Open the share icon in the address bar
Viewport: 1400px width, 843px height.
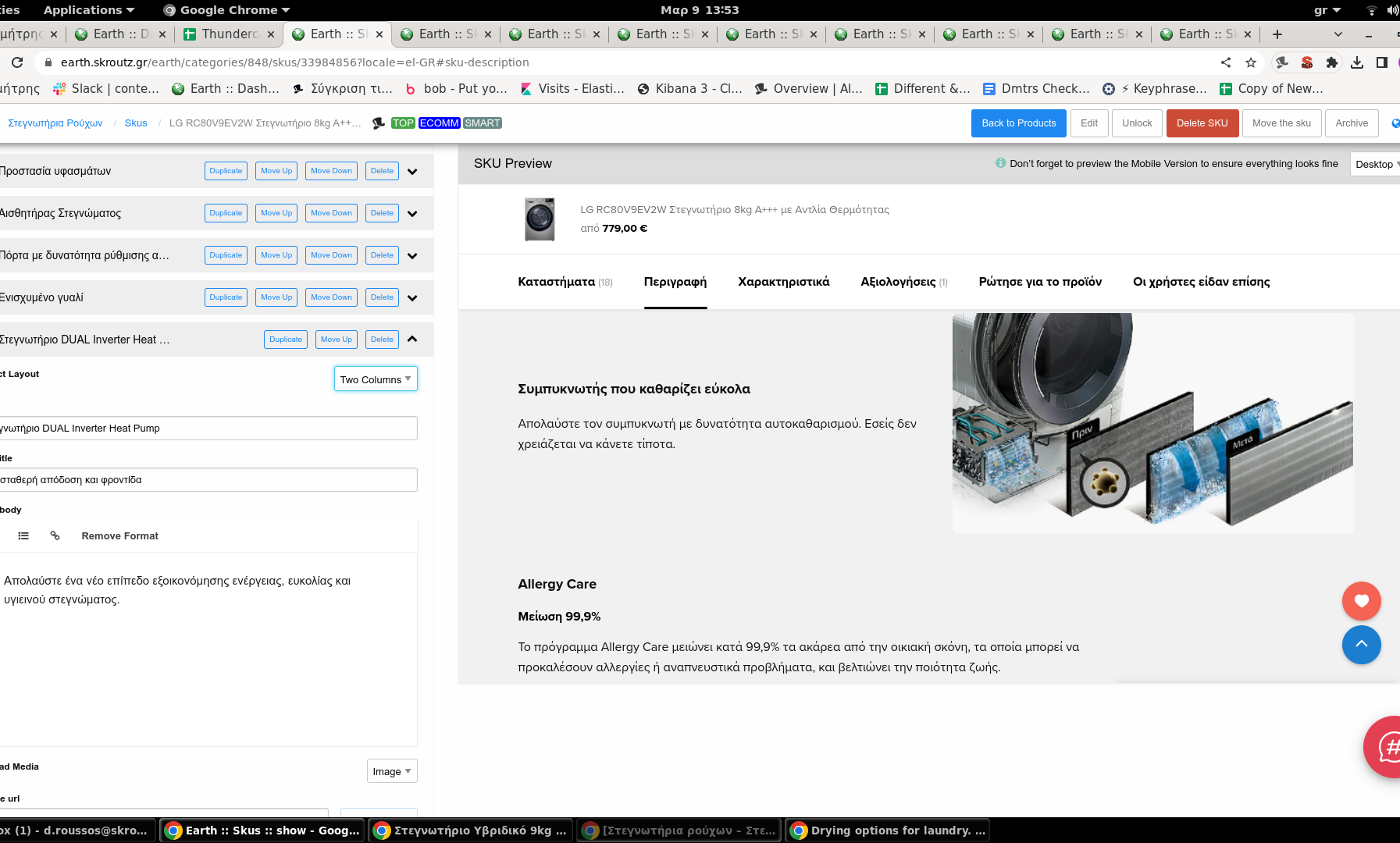[x=1226, y=62]
